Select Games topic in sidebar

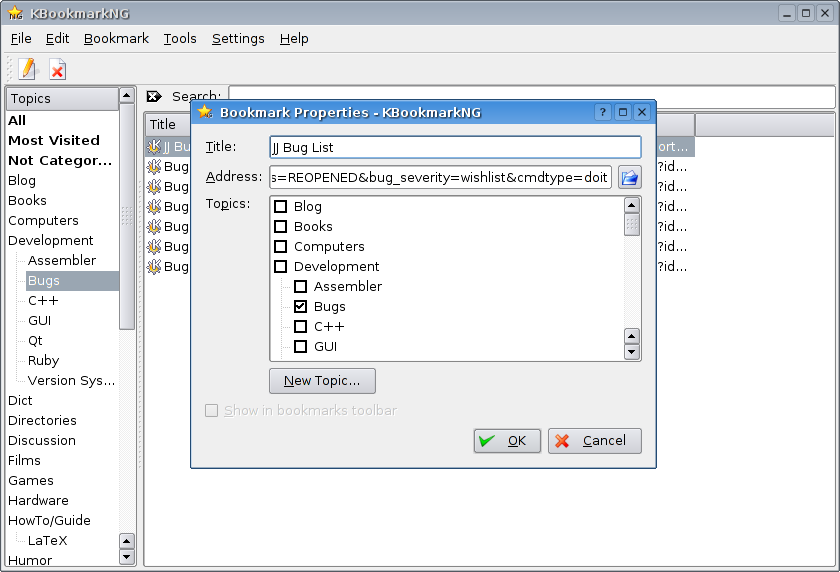click(x=31, y=480)
